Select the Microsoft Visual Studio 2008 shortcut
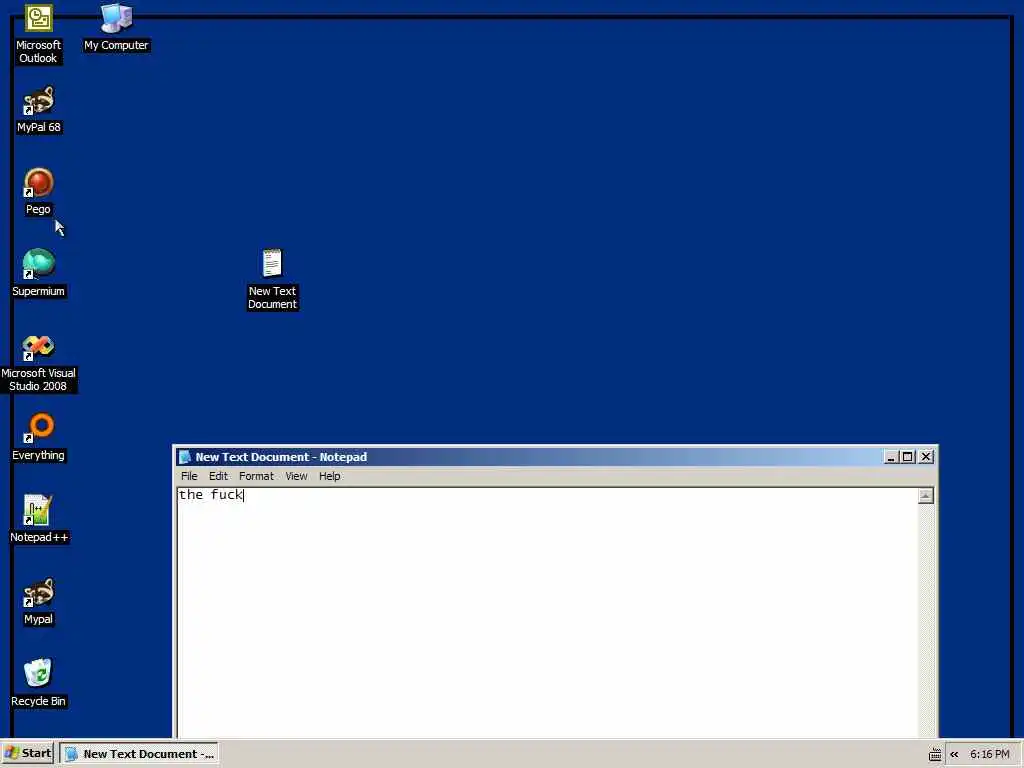Screen dimensions: 1024x768 (x=39, y=363)
